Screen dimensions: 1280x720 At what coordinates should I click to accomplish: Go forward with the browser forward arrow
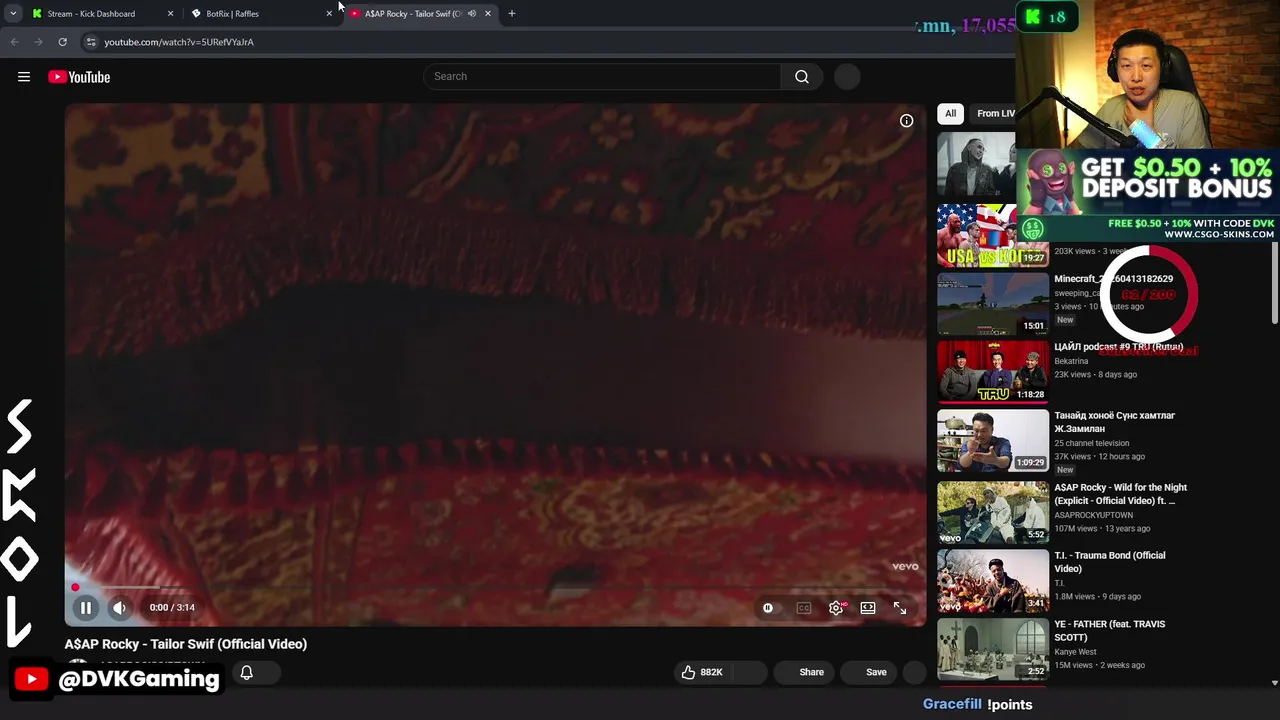coord(38,42)
